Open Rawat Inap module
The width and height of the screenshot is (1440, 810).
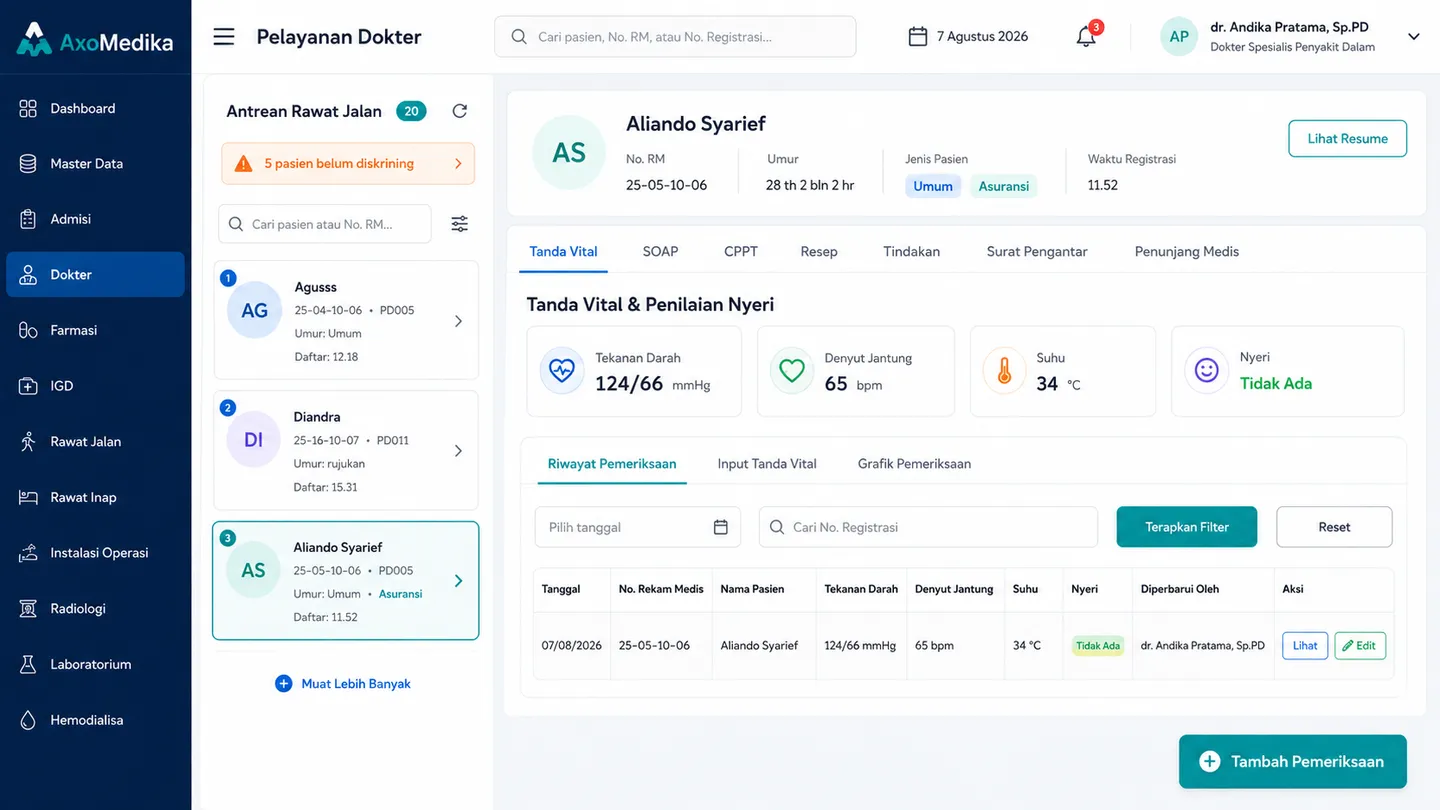click(x=95, y=497)
